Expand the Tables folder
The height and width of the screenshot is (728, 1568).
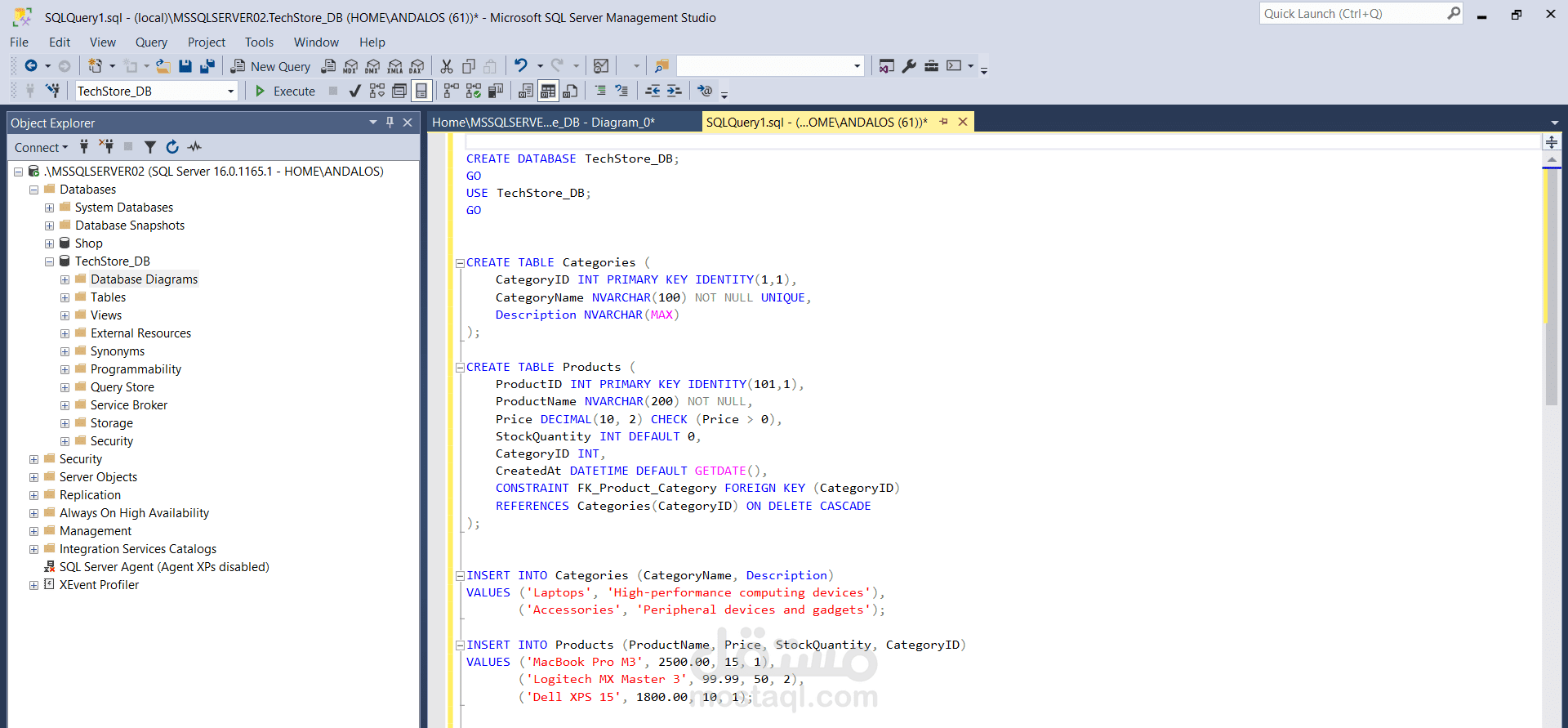65,297
